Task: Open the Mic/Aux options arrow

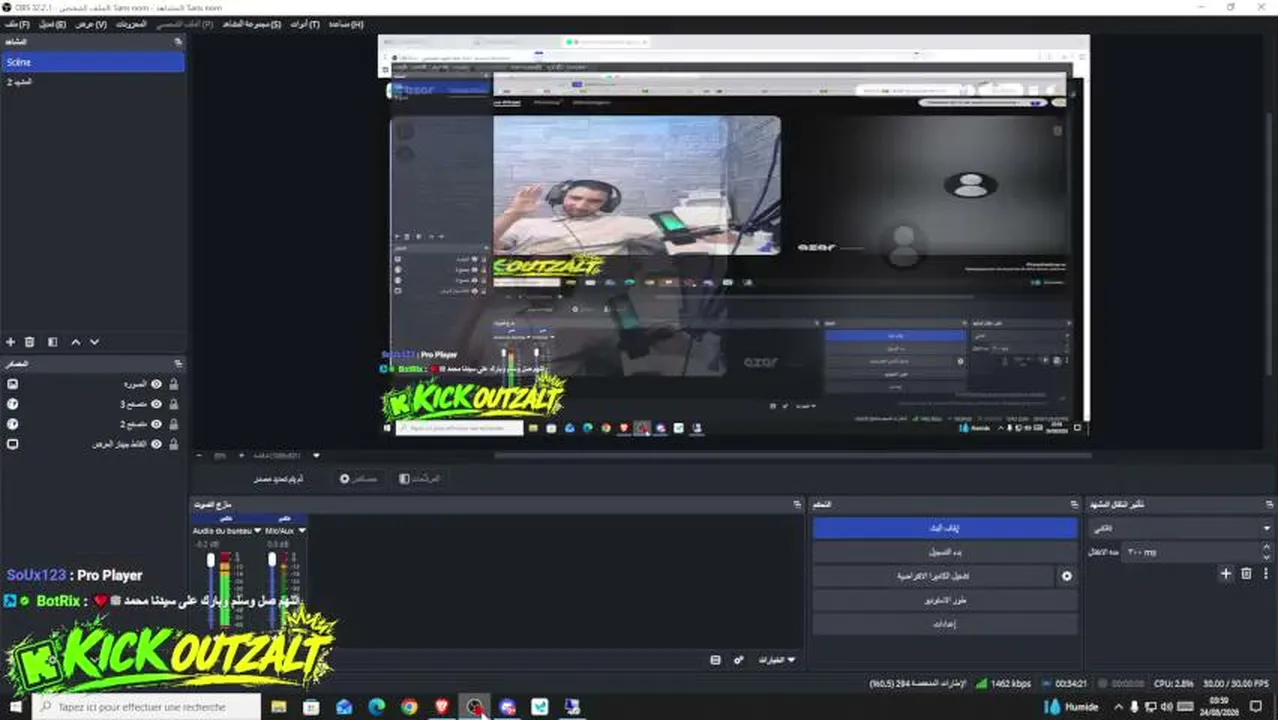Action: tap(302, 531)
